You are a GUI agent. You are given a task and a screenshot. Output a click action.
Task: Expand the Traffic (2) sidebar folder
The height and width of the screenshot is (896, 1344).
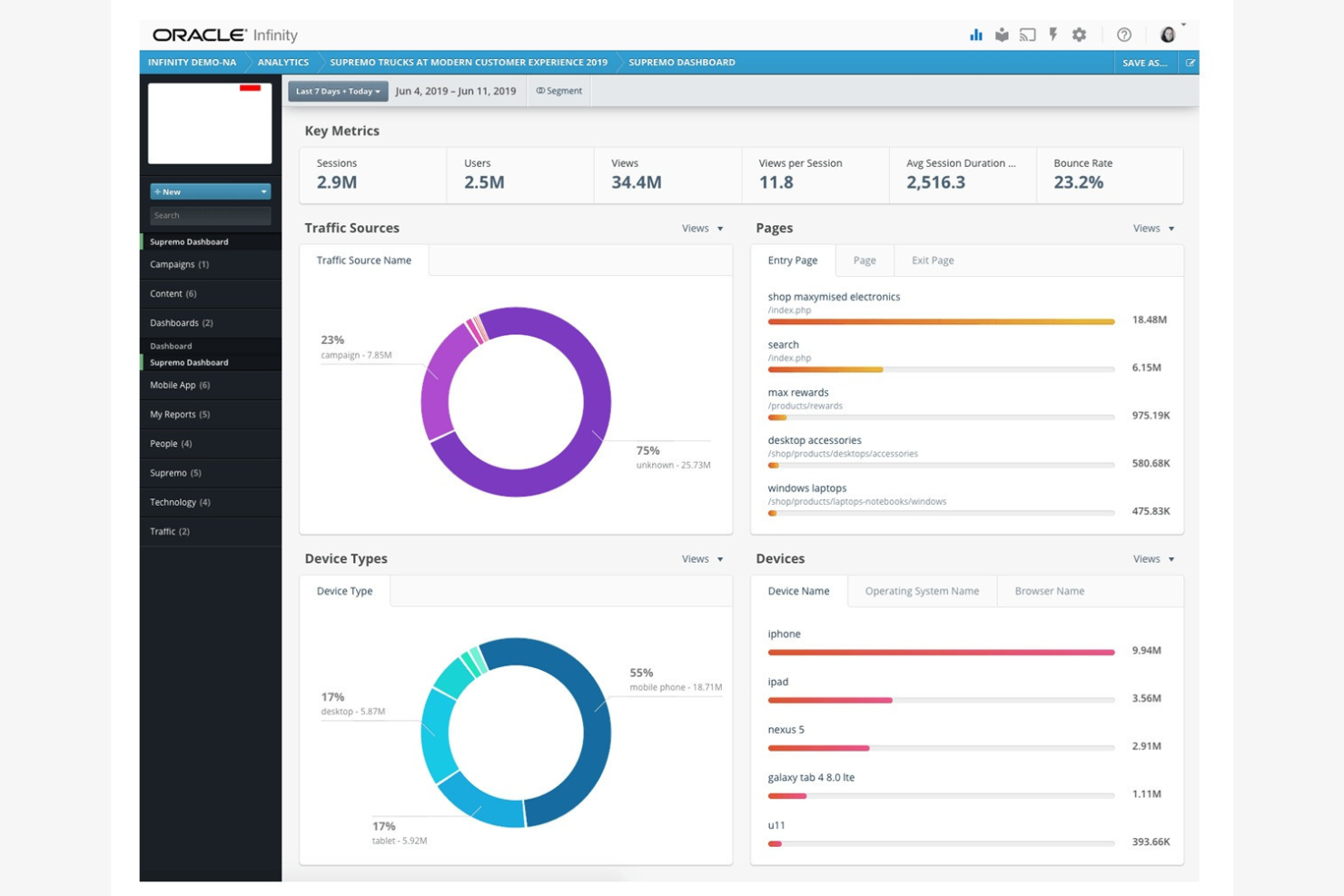(211, 532)
